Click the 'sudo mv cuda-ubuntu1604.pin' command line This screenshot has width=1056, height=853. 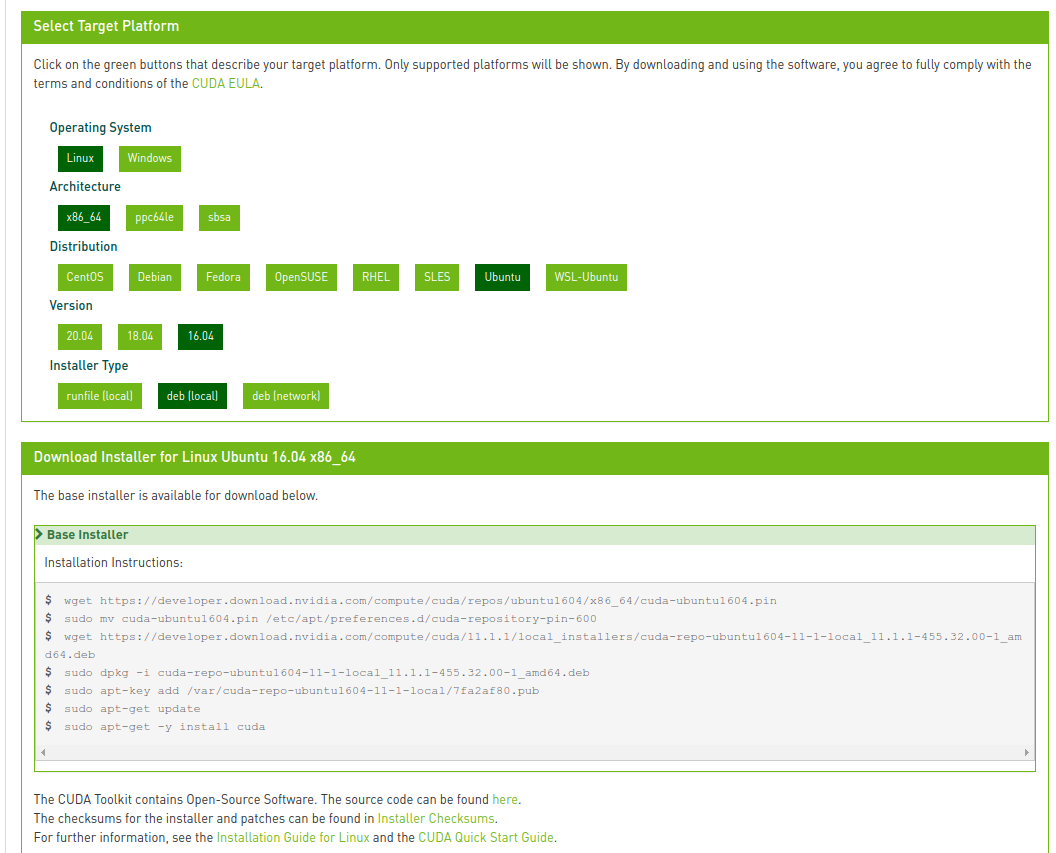tap(330, 619)
